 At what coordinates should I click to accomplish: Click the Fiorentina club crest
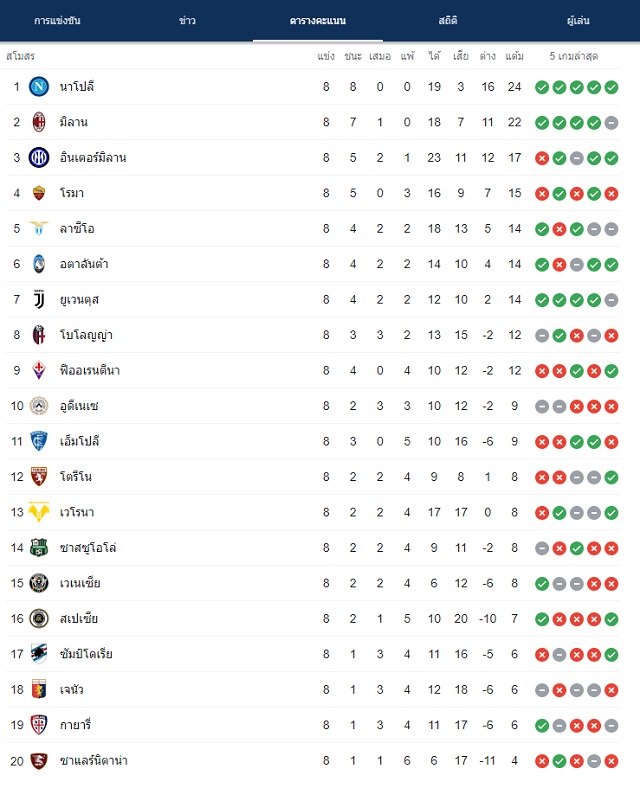tap(39, 370)
